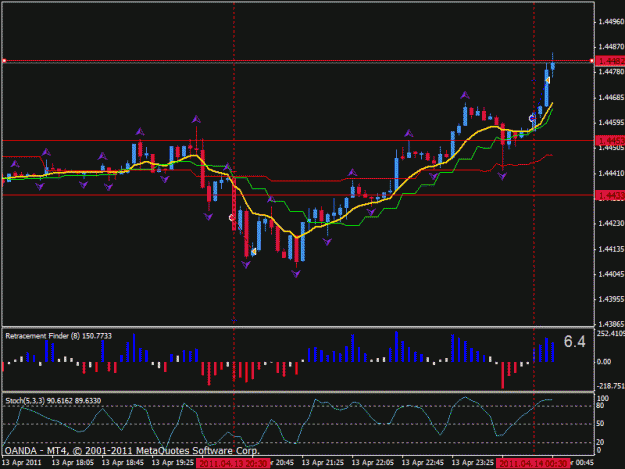The width and height of the screenshot is (625, 469).
Task: Click the large 6.4 value readout
Action: pos(574,342)
